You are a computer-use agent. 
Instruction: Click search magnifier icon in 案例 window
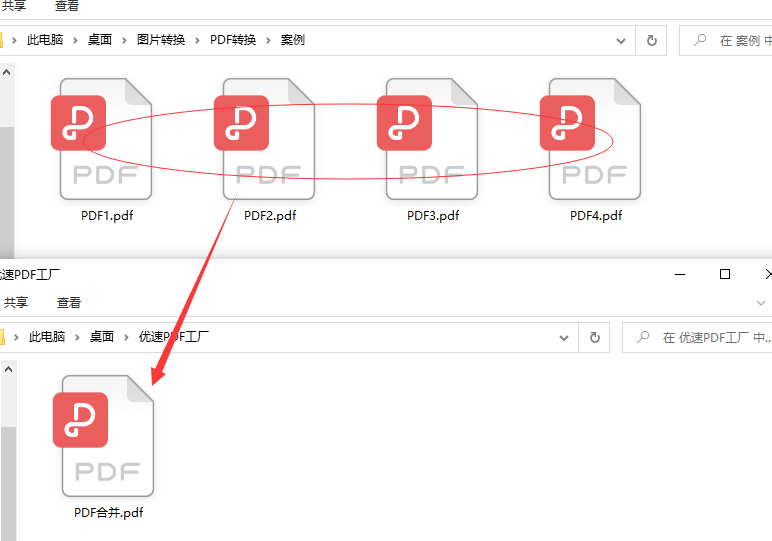700,40
